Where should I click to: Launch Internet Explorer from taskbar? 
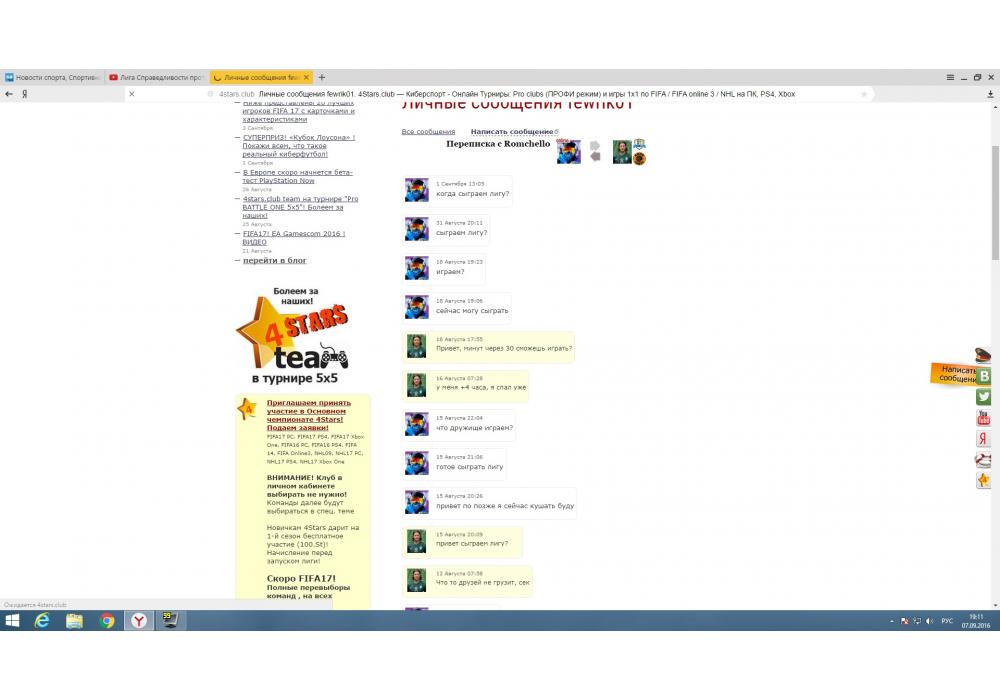click(x=42, y=620)
